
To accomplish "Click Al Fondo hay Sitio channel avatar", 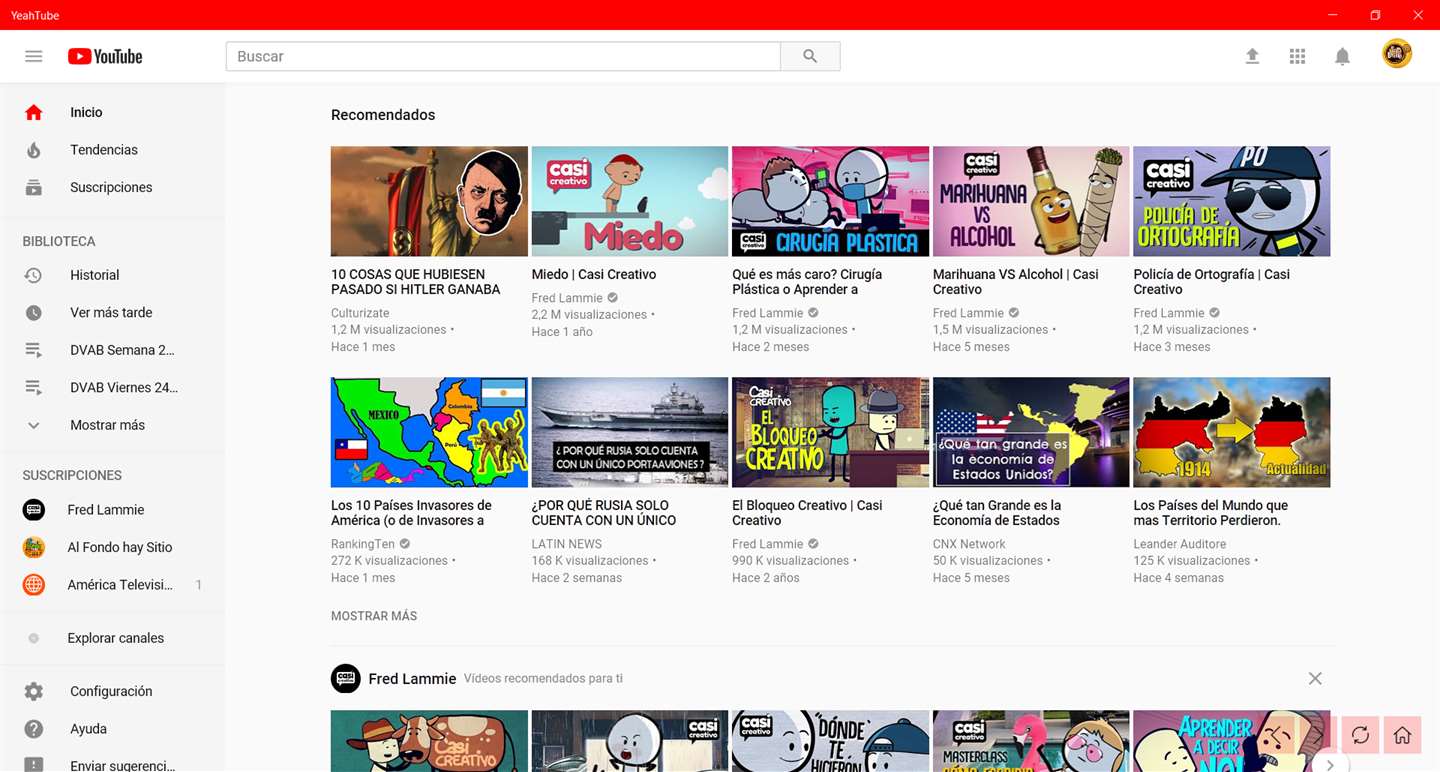I will [x=34, y=547].
